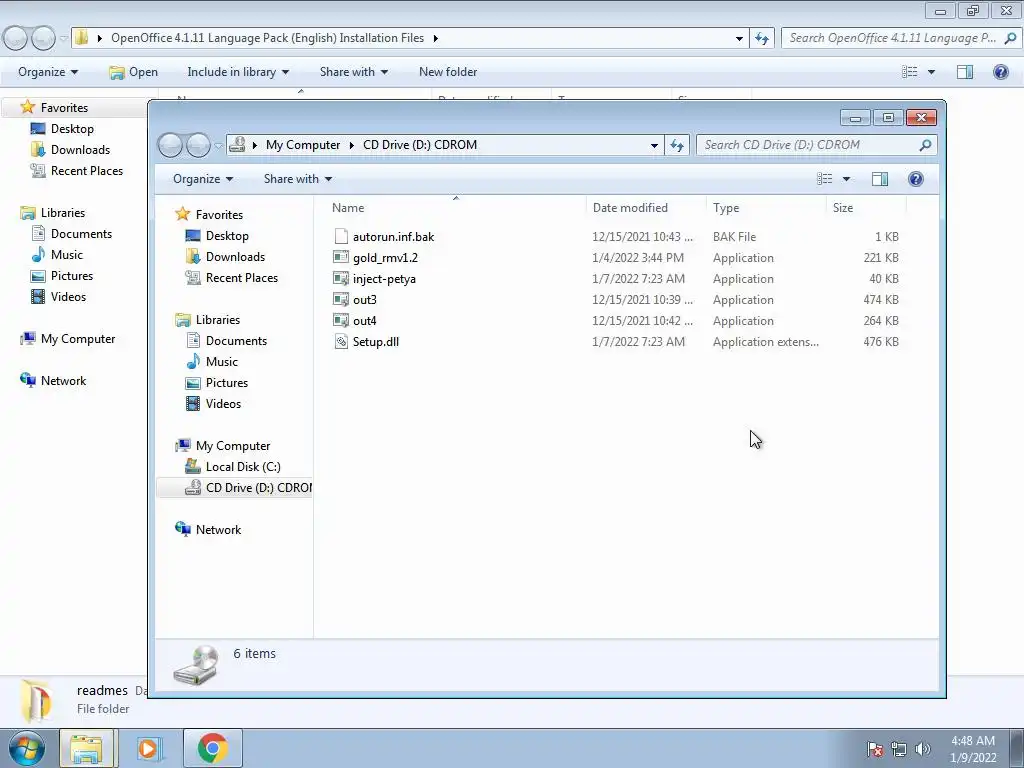Open Google Chrome from the taskbar
The image size is (1024, 768).
[x=212, y=748]
